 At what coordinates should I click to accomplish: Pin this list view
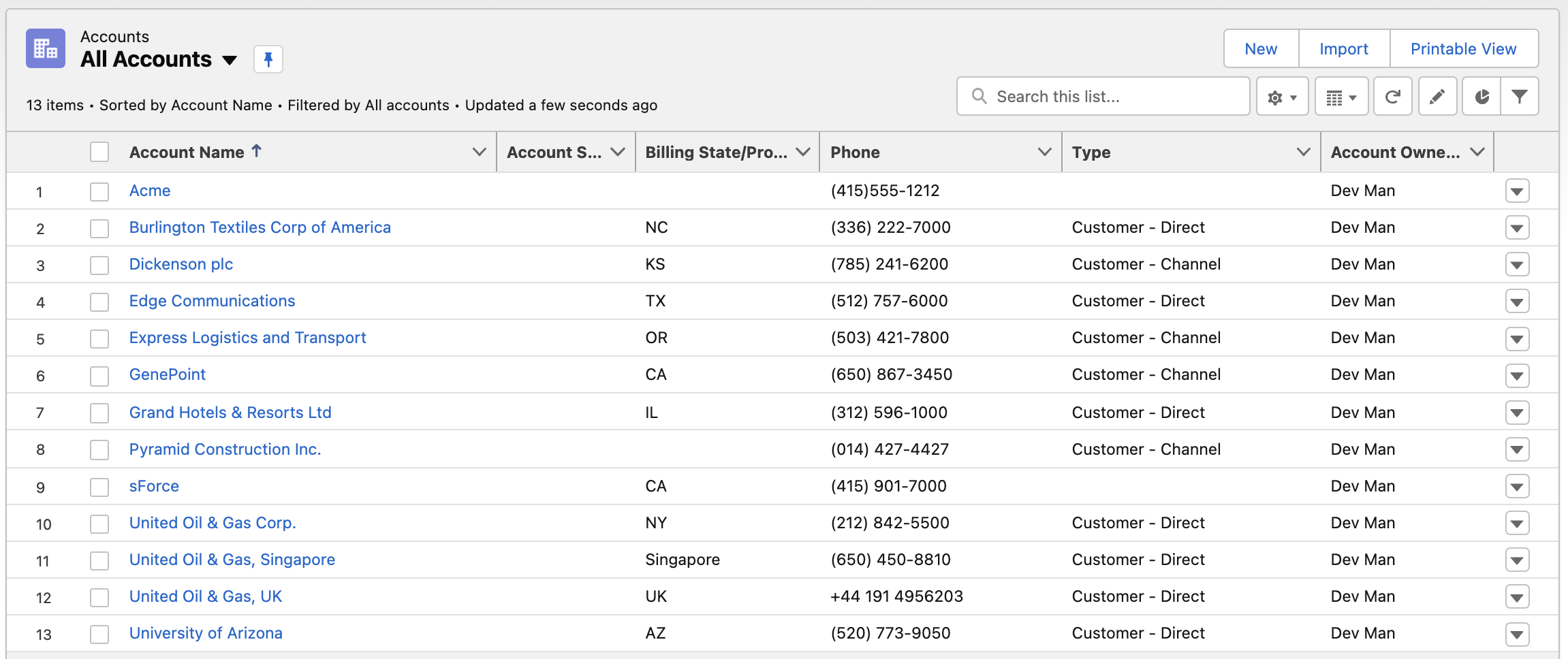(x=268, y=59)
